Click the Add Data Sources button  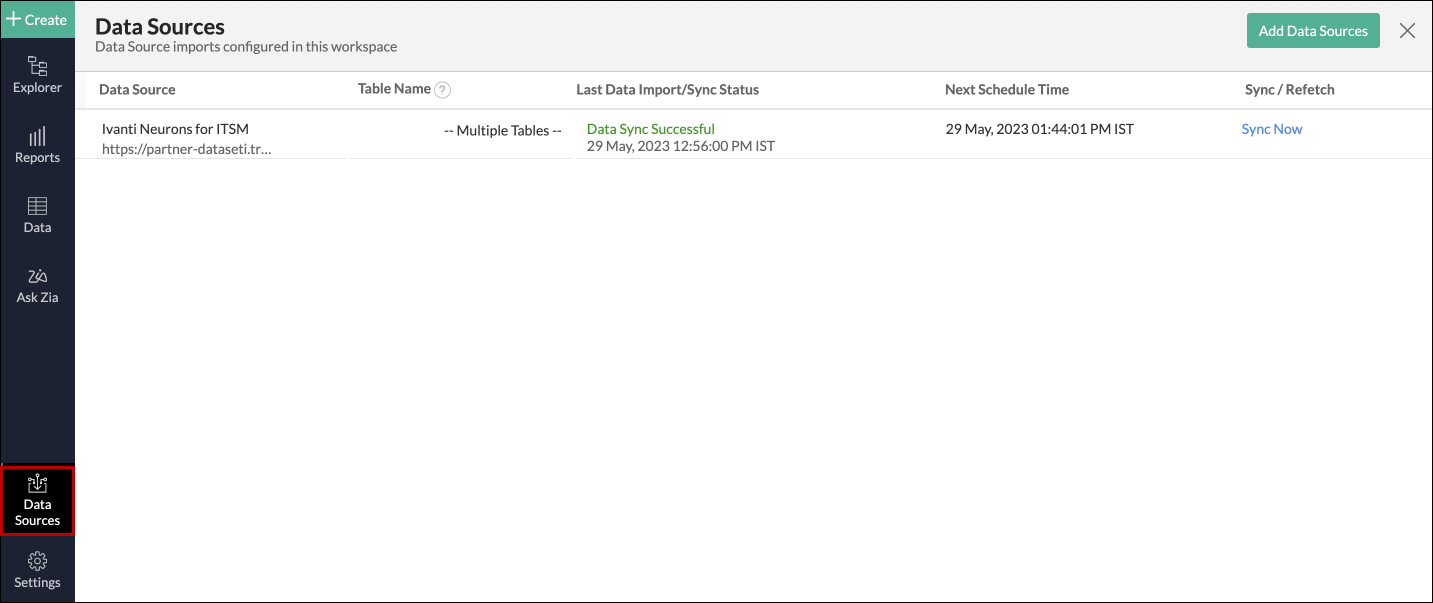click(1312, 30)
